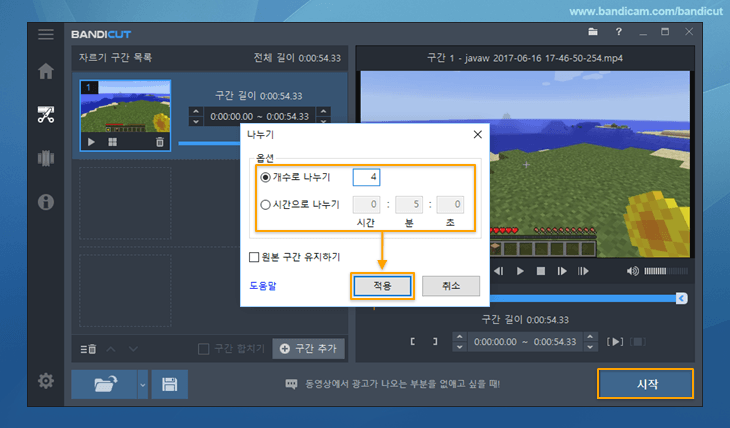The width and height of the screenshot is (730, 428).
Task: Click the Add Segment button
Action: pos(309,349)
